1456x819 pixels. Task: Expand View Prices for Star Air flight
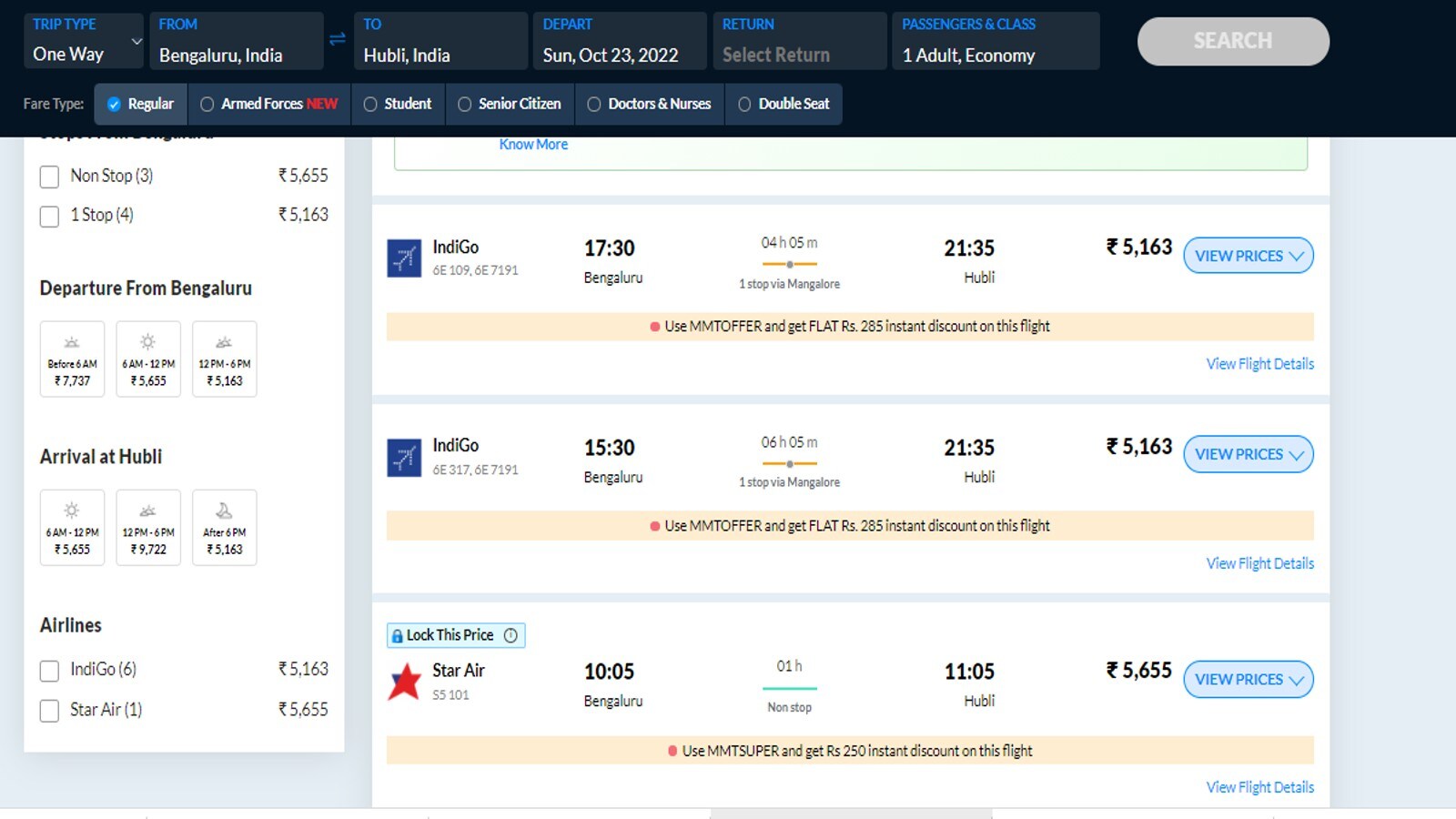point(1248,680)
